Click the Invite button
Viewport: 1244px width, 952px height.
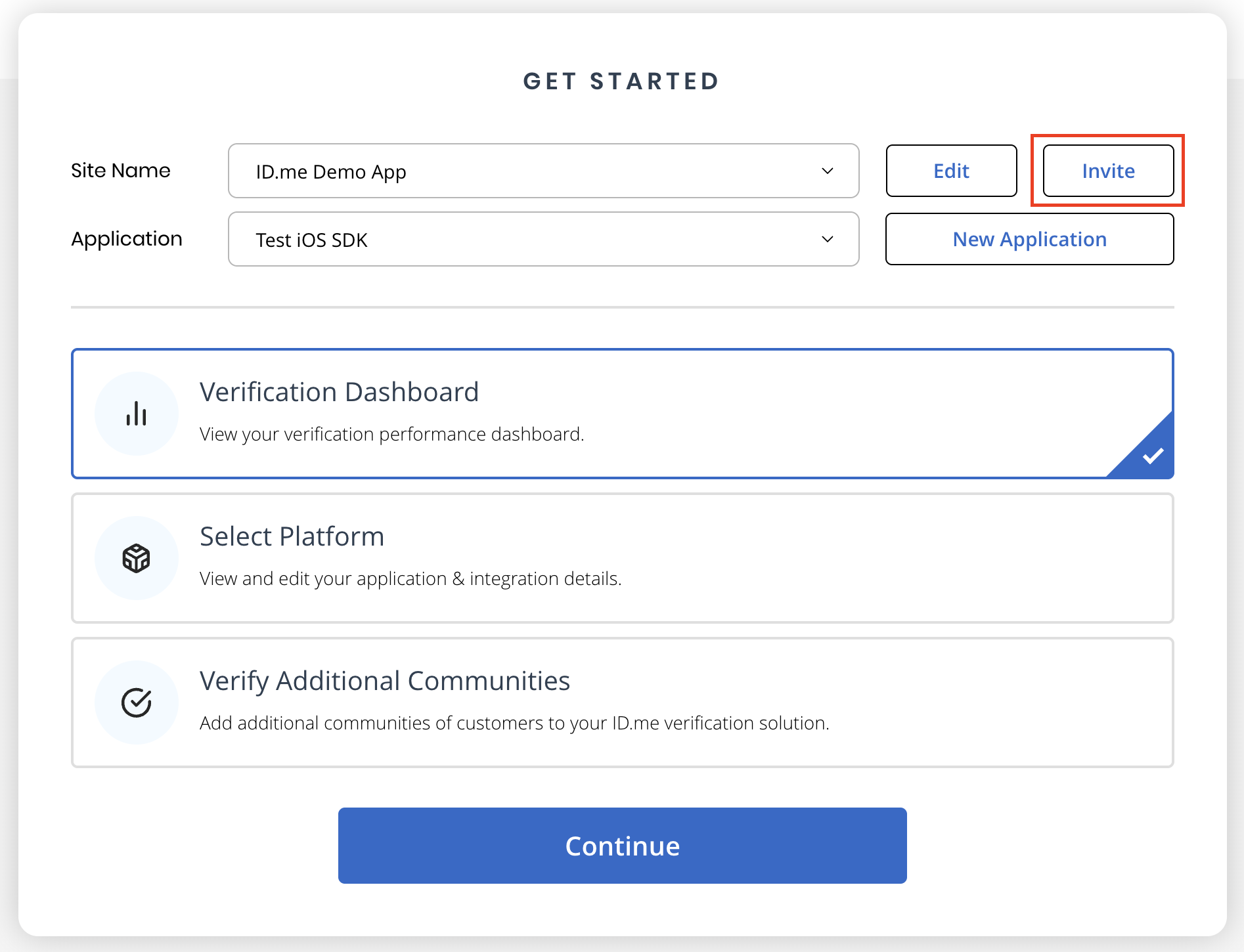(x=1108, y=171)
